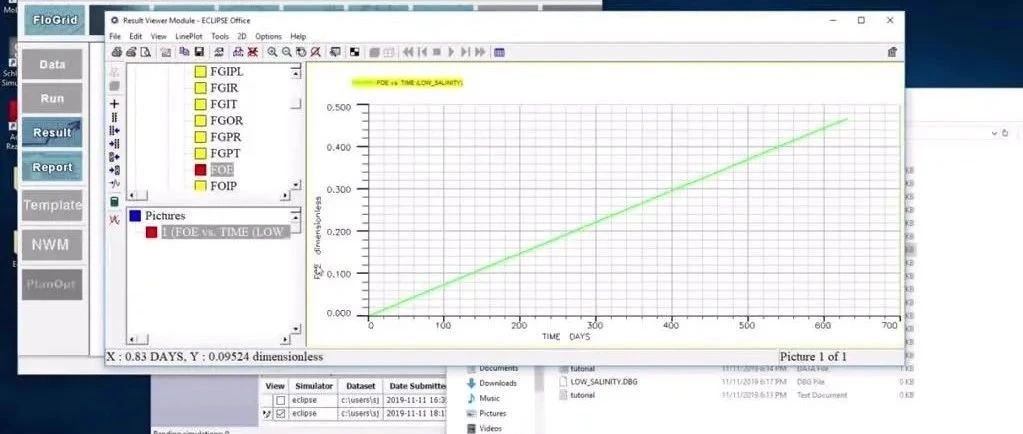Click the Copy icon in the toolbar
Image resolution: width=1023 pixels, height=434 pixels.
point(184,52)
